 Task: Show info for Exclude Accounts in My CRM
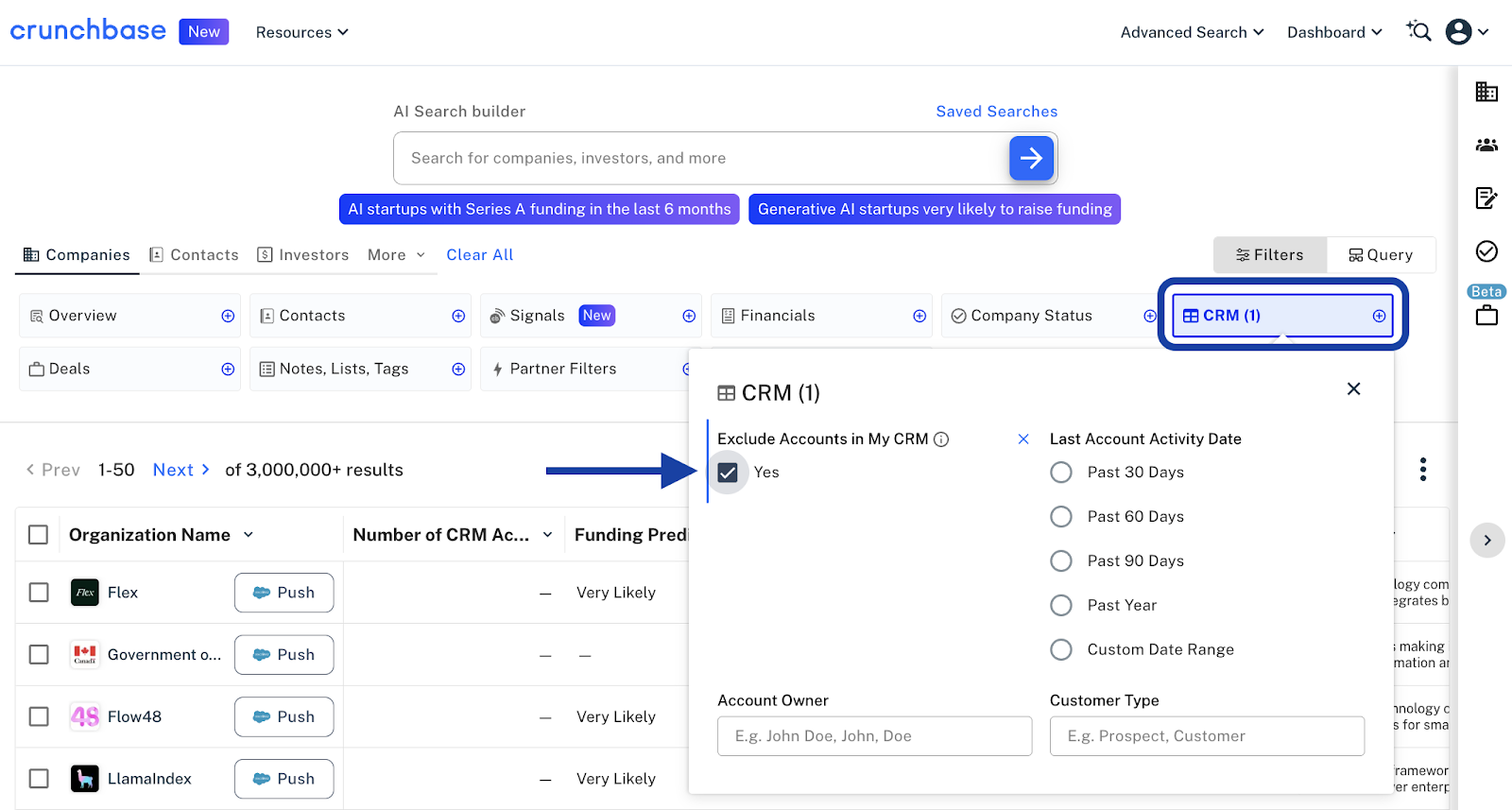pyautogui.click(x=941, y=439)
